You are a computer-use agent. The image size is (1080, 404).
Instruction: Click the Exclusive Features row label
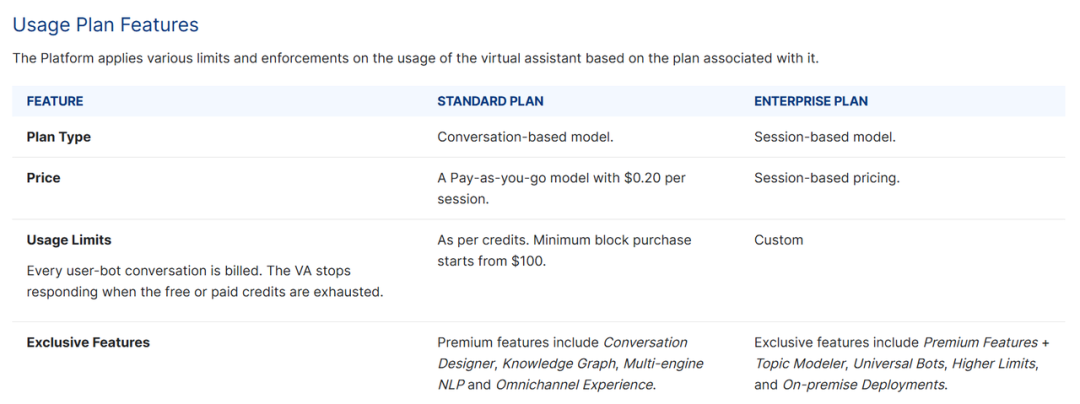(x=88, y=342)
